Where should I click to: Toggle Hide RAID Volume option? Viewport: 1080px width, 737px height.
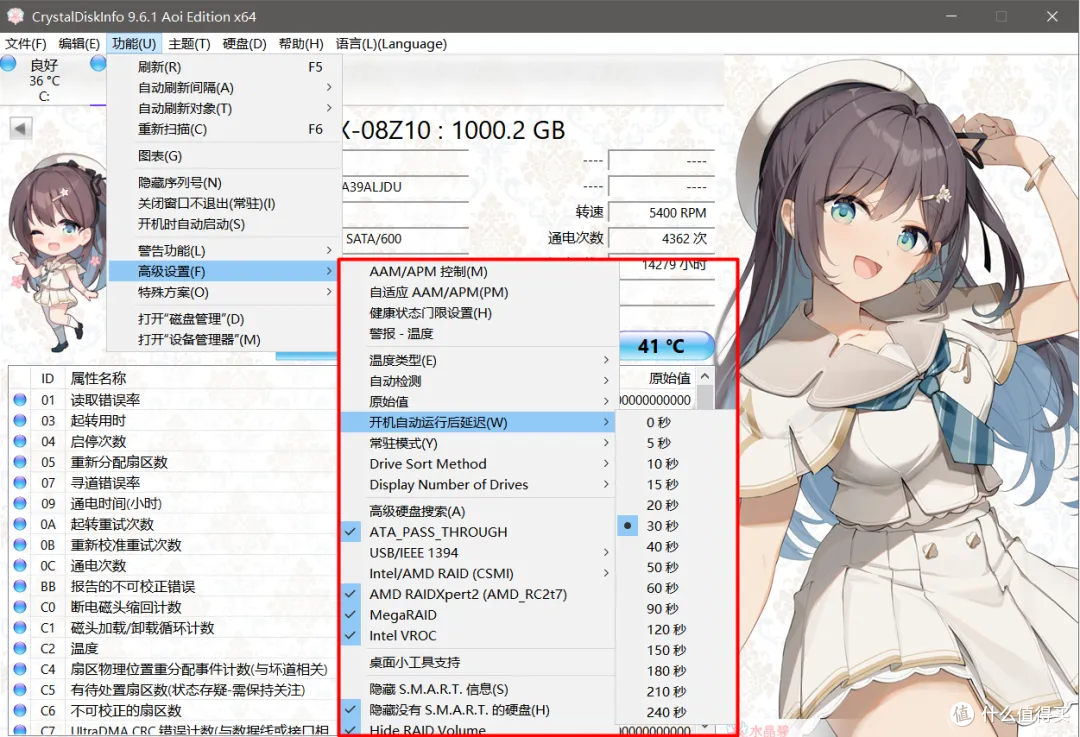click(x=477, y=729)
